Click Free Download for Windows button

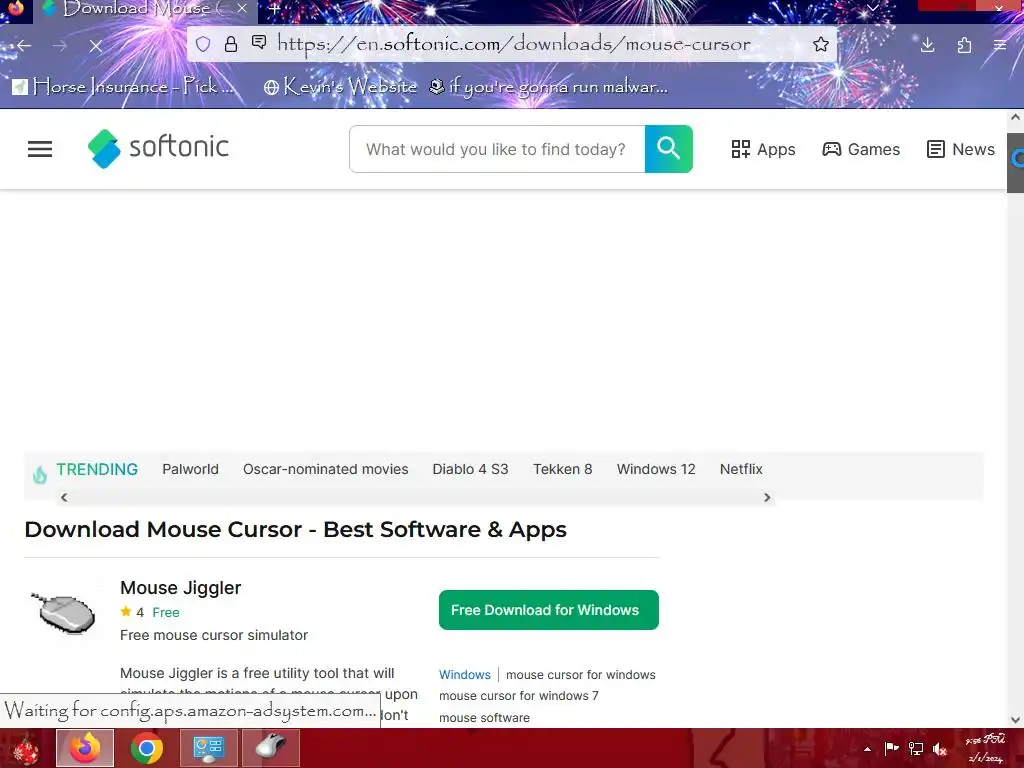click(549, 610)
